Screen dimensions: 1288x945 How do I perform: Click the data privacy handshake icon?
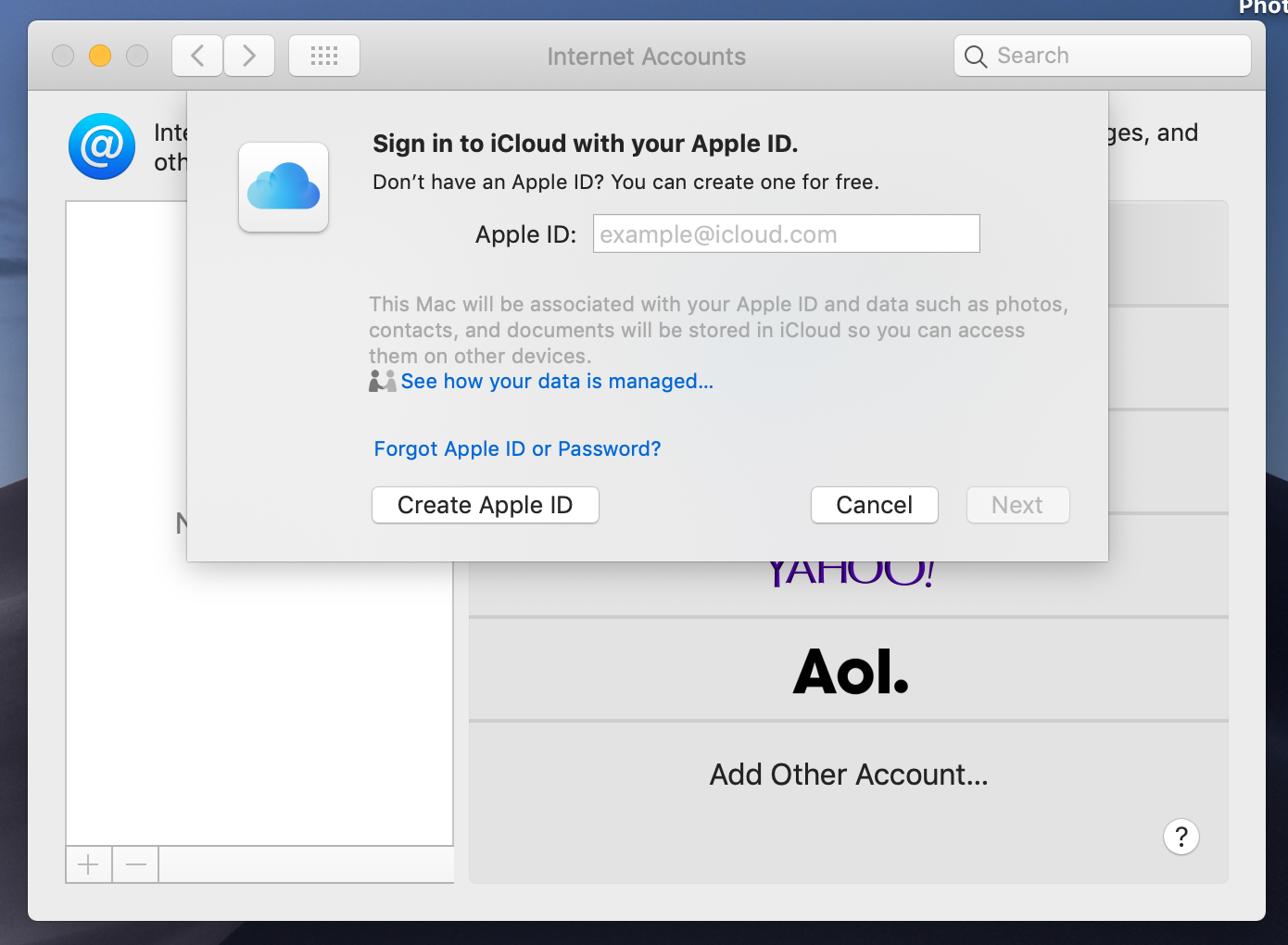click(382, 381)
